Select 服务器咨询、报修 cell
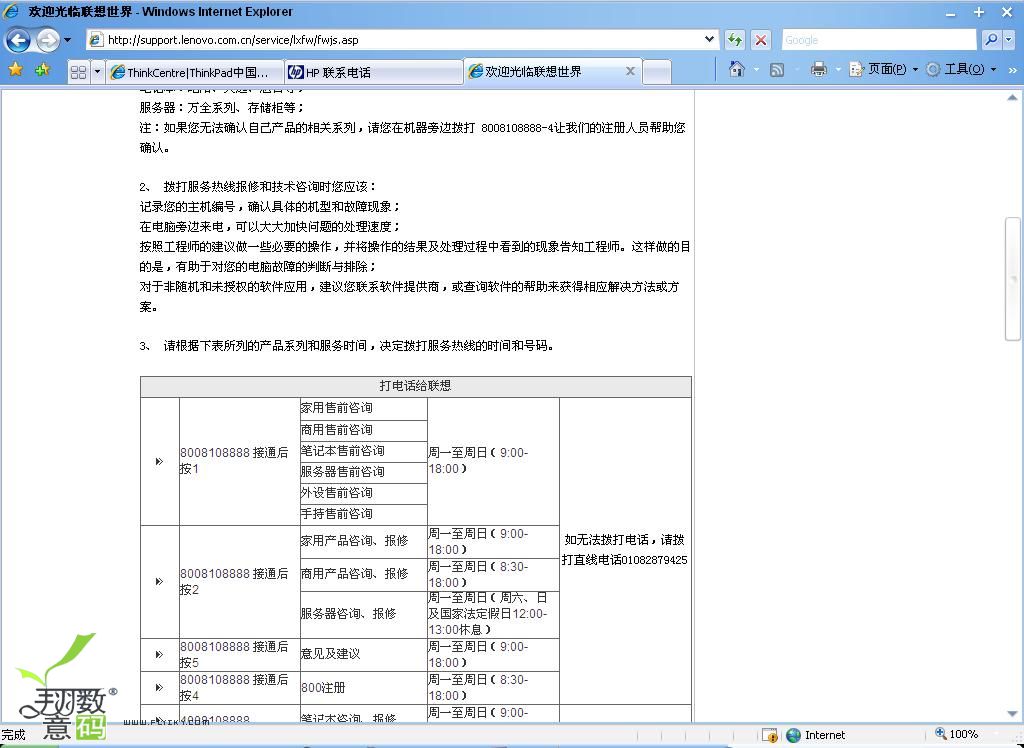1024x748 pixels. point(364,614)
